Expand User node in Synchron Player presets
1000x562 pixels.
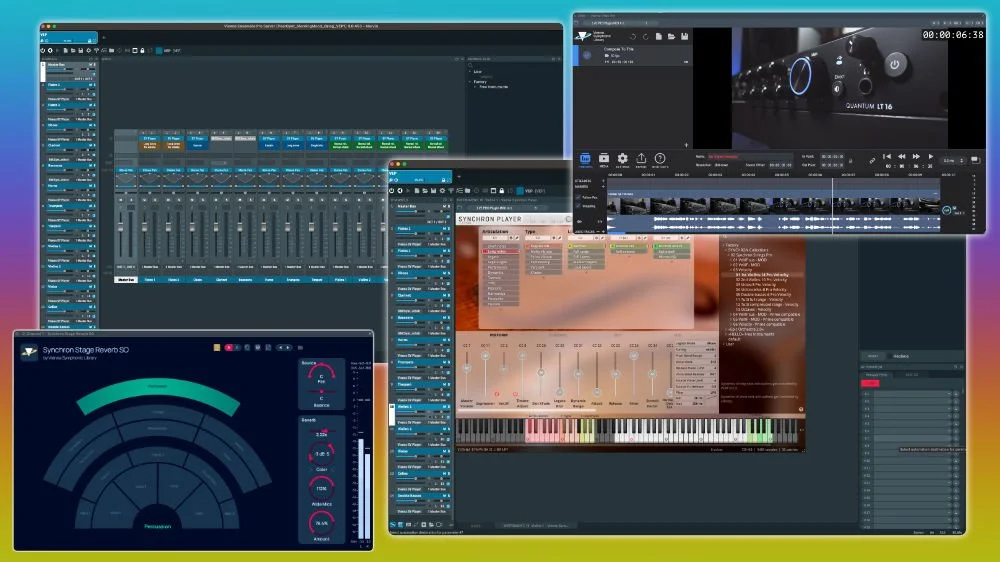pyautogui.click(x=724, y=344)
